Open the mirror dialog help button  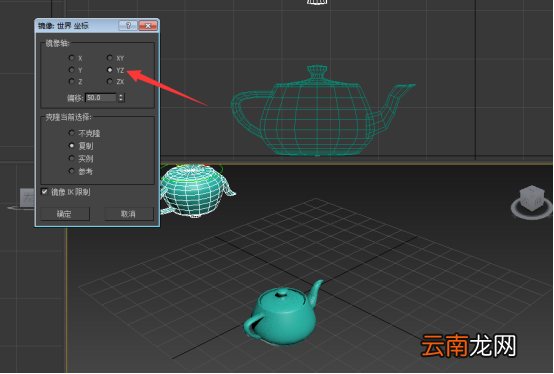[x=128, y=26]
